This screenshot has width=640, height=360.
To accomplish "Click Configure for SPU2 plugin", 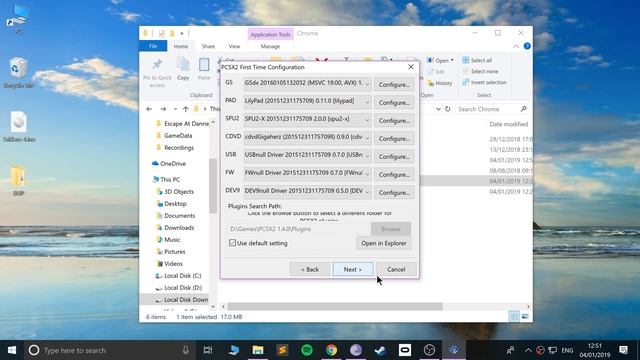I will (x=394, y=121).
